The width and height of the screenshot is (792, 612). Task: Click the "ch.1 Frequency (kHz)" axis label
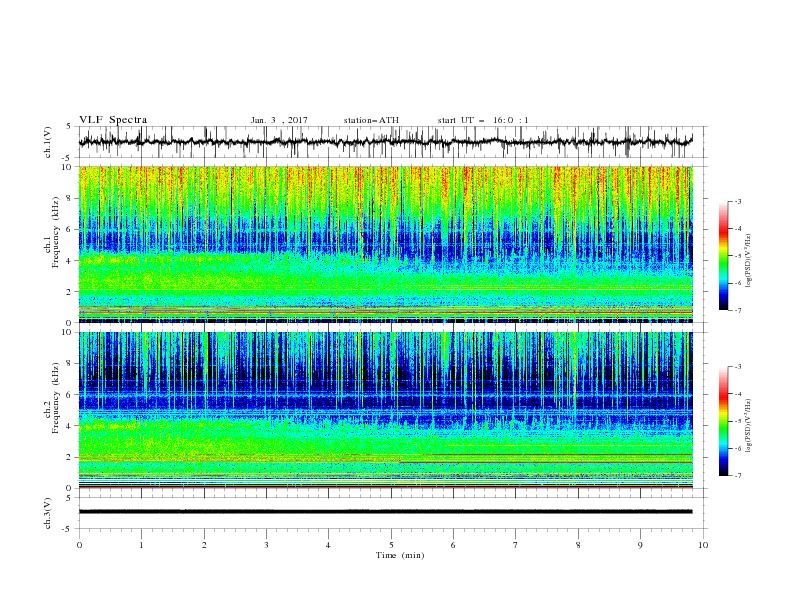coord(52,232)
